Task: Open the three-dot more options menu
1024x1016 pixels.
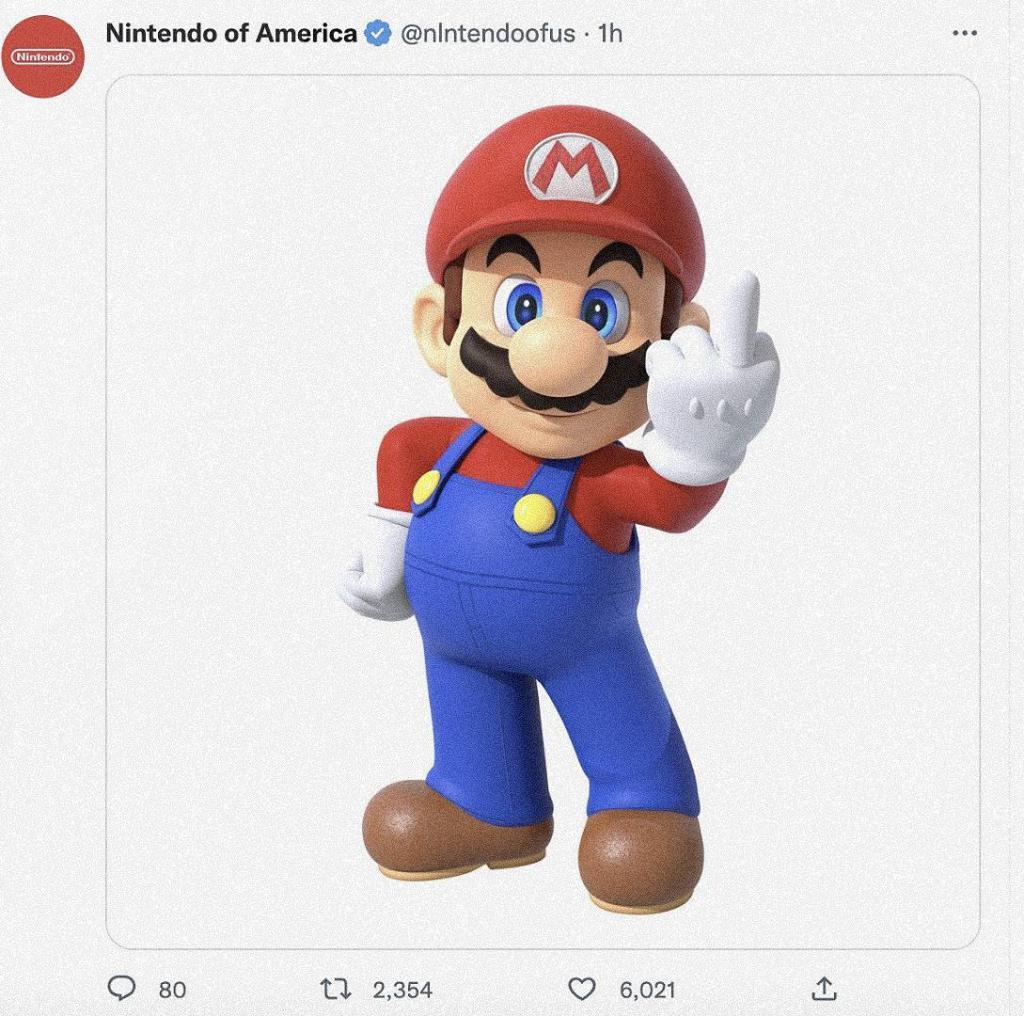Action: click(x=964, y=34)
